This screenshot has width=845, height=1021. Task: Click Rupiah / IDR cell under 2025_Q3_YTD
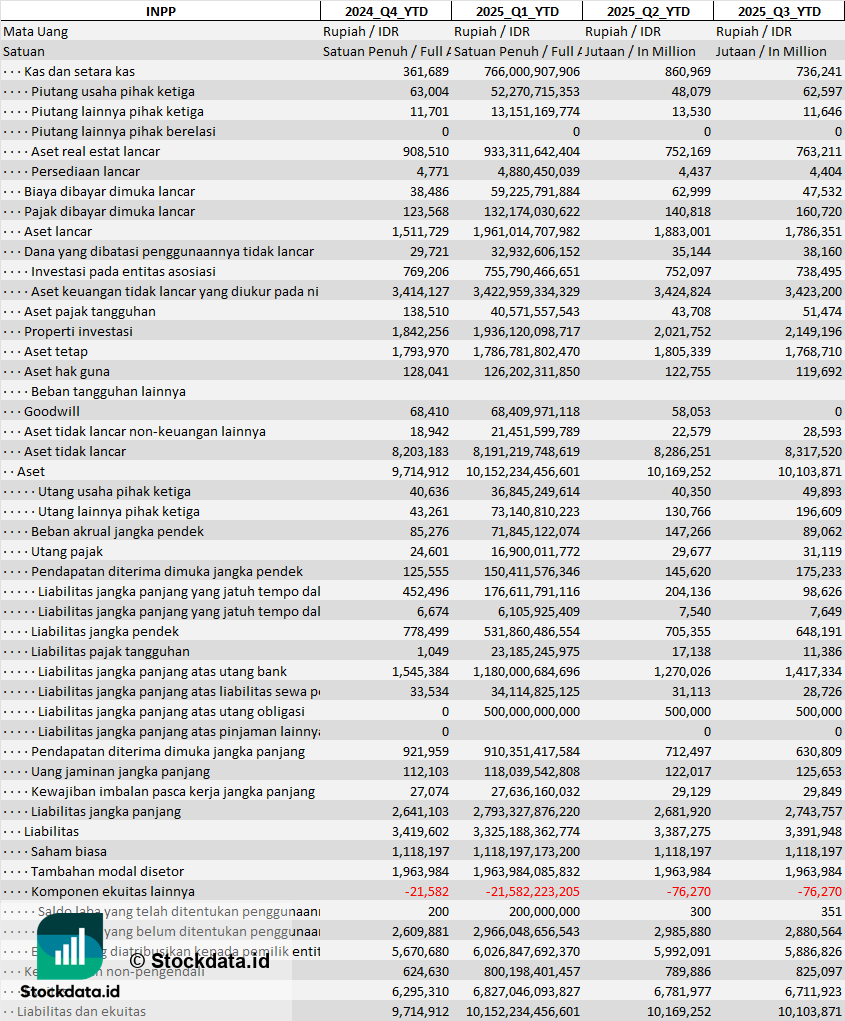point(754,31)
